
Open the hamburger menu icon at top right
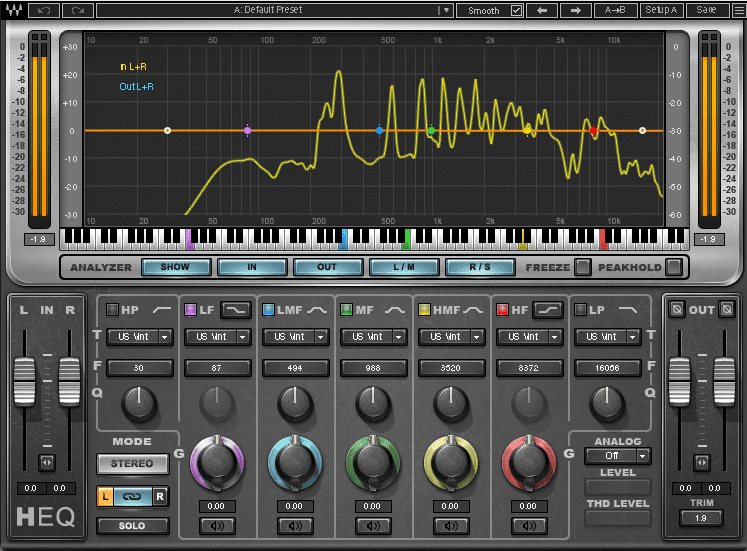(x=739, y=10)
